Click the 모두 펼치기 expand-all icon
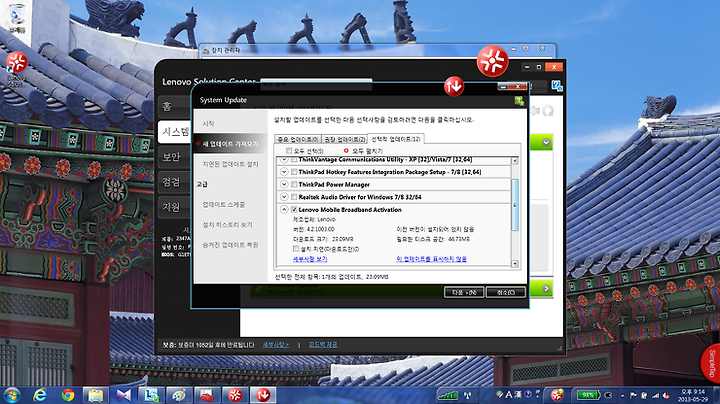 pos(346,151)
